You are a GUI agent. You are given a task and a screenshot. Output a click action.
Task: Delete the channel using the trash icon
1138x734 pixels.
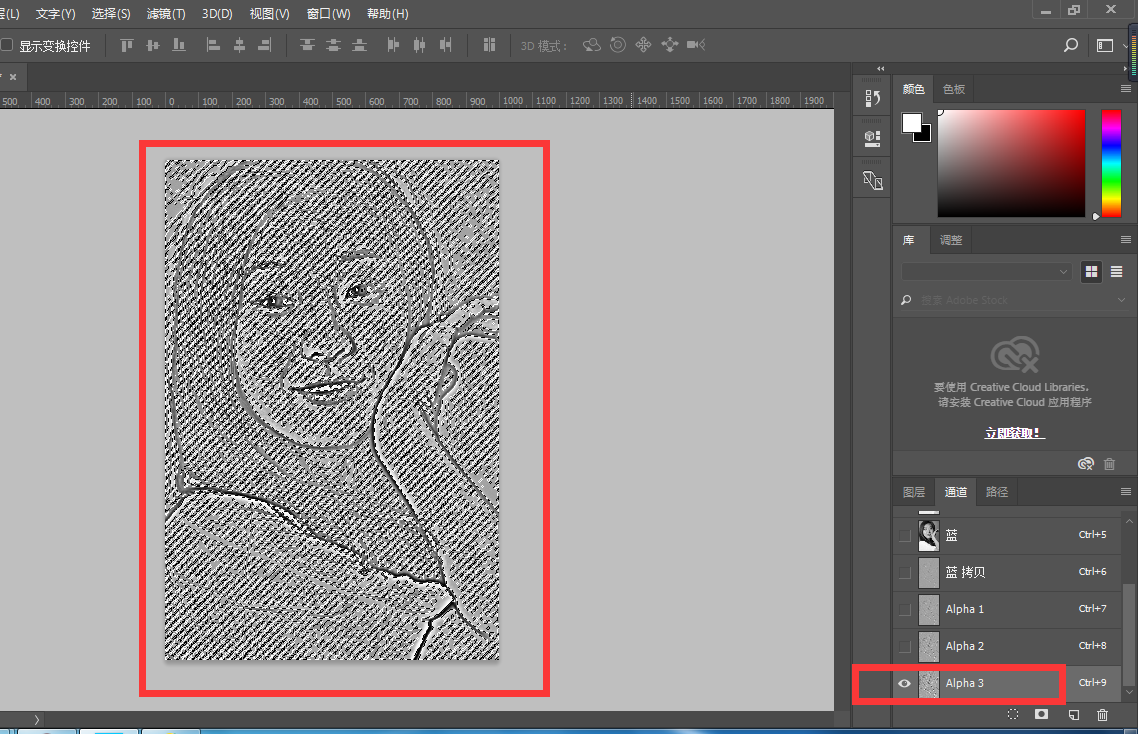tap(1102, 714)
